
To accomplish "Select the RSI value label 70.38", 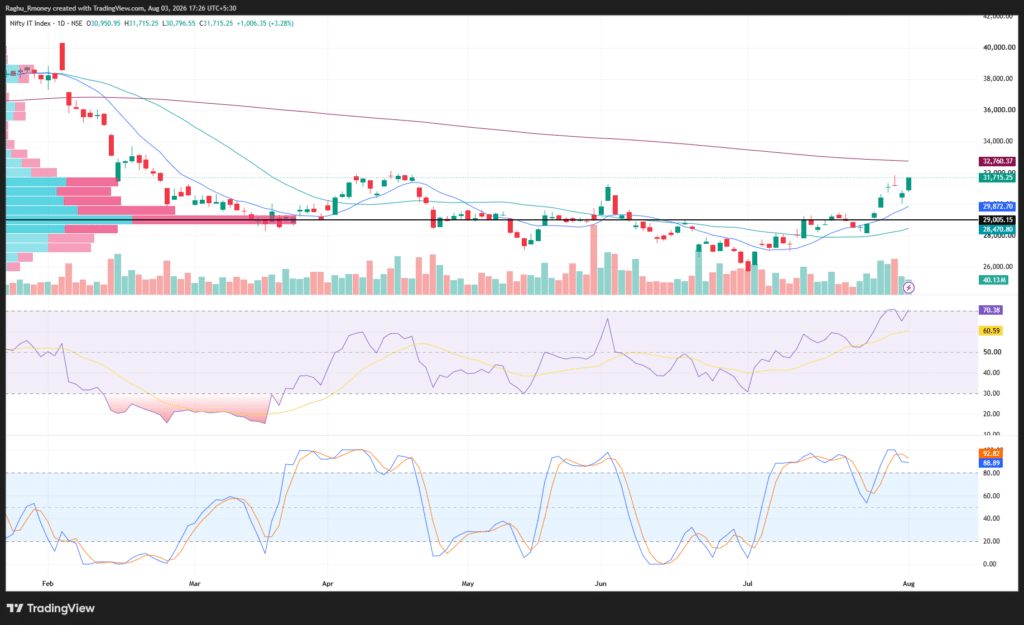I will pos(991,310).
